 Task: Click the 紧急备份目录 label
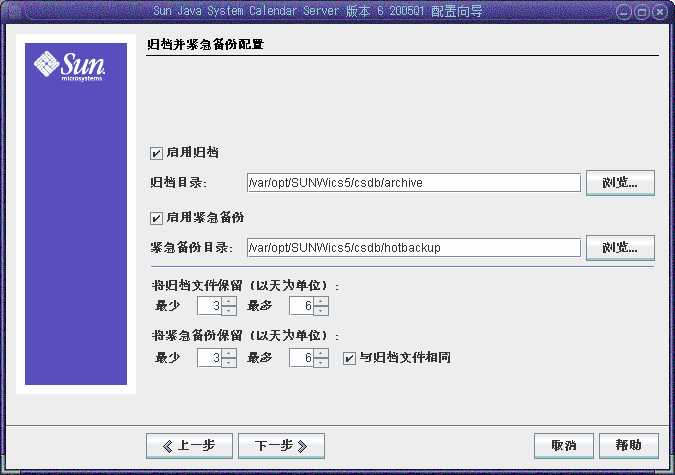pos(192,248)
